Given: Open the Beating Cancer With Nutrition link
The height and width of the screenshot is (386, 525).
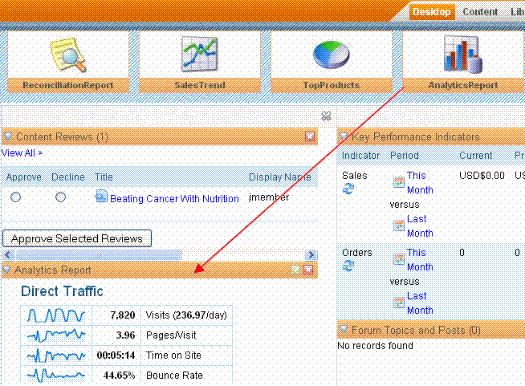Looking at the screenshot, I should [x=174, y=199].
